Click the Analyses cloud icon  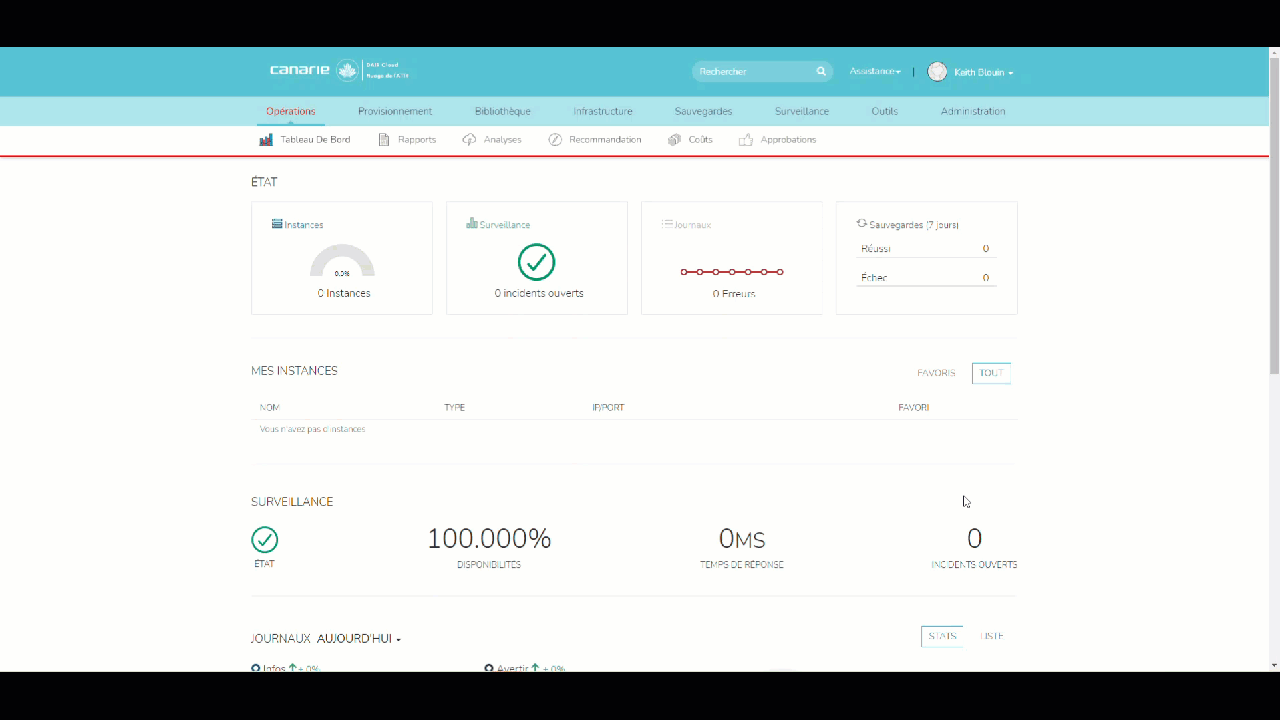point(469,140)
